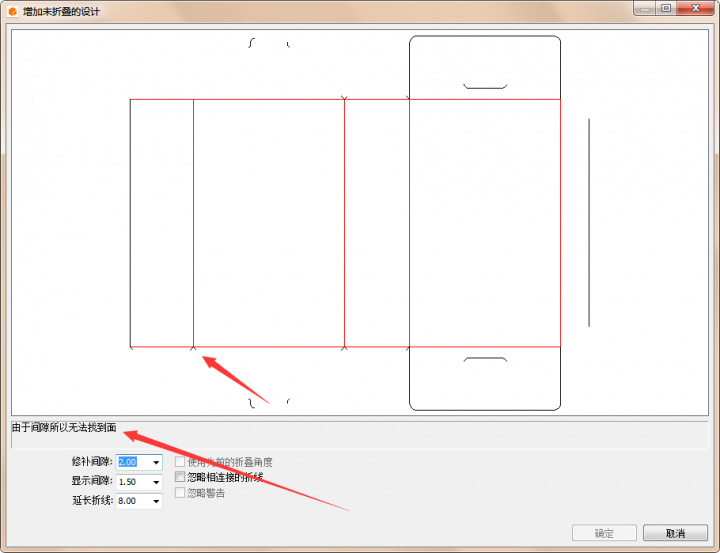Click the 延长折线 value field showing 8.00

(x=132, y=501)
